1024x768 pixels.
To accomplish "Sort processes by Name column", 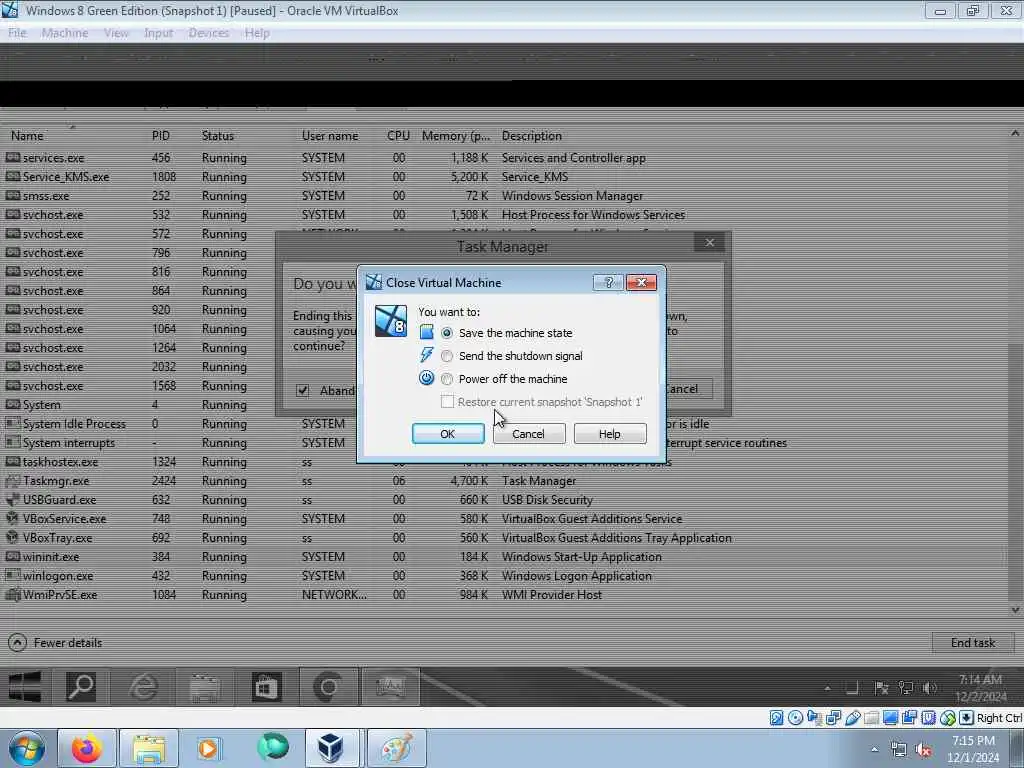I will tap(27, 136).
